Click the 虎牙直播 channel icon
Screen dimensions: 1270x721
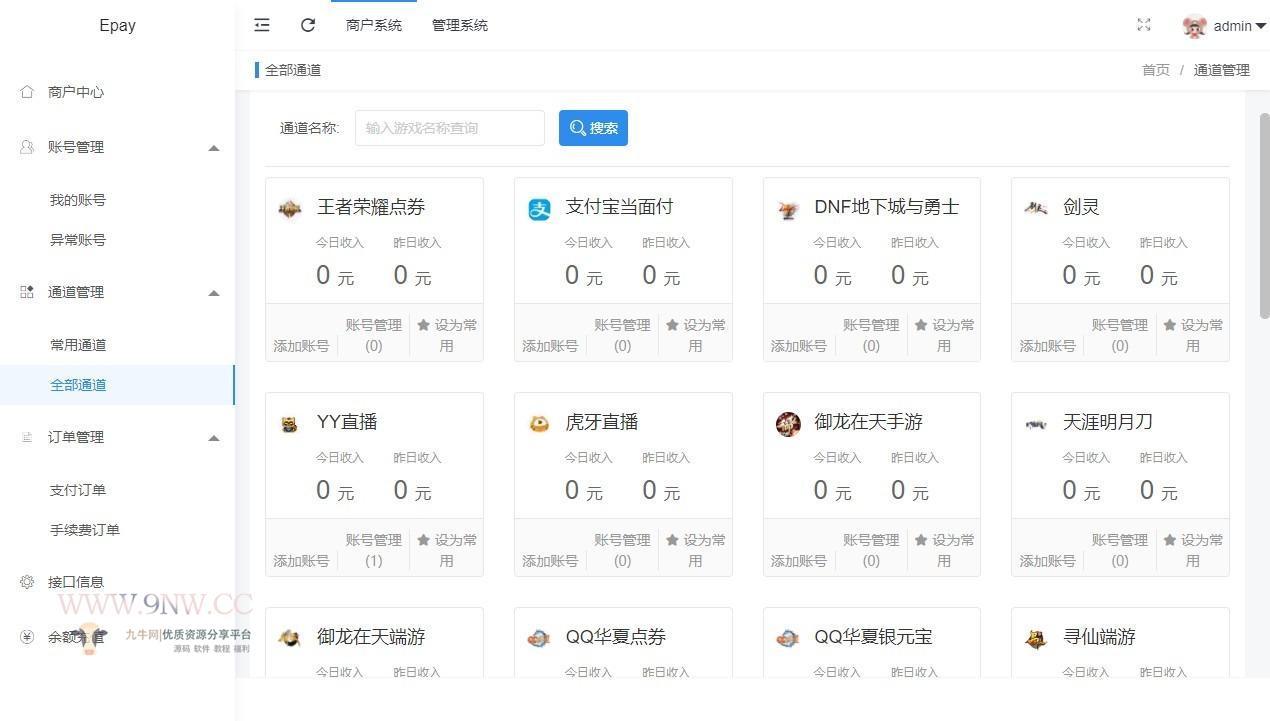pos(539,423)
